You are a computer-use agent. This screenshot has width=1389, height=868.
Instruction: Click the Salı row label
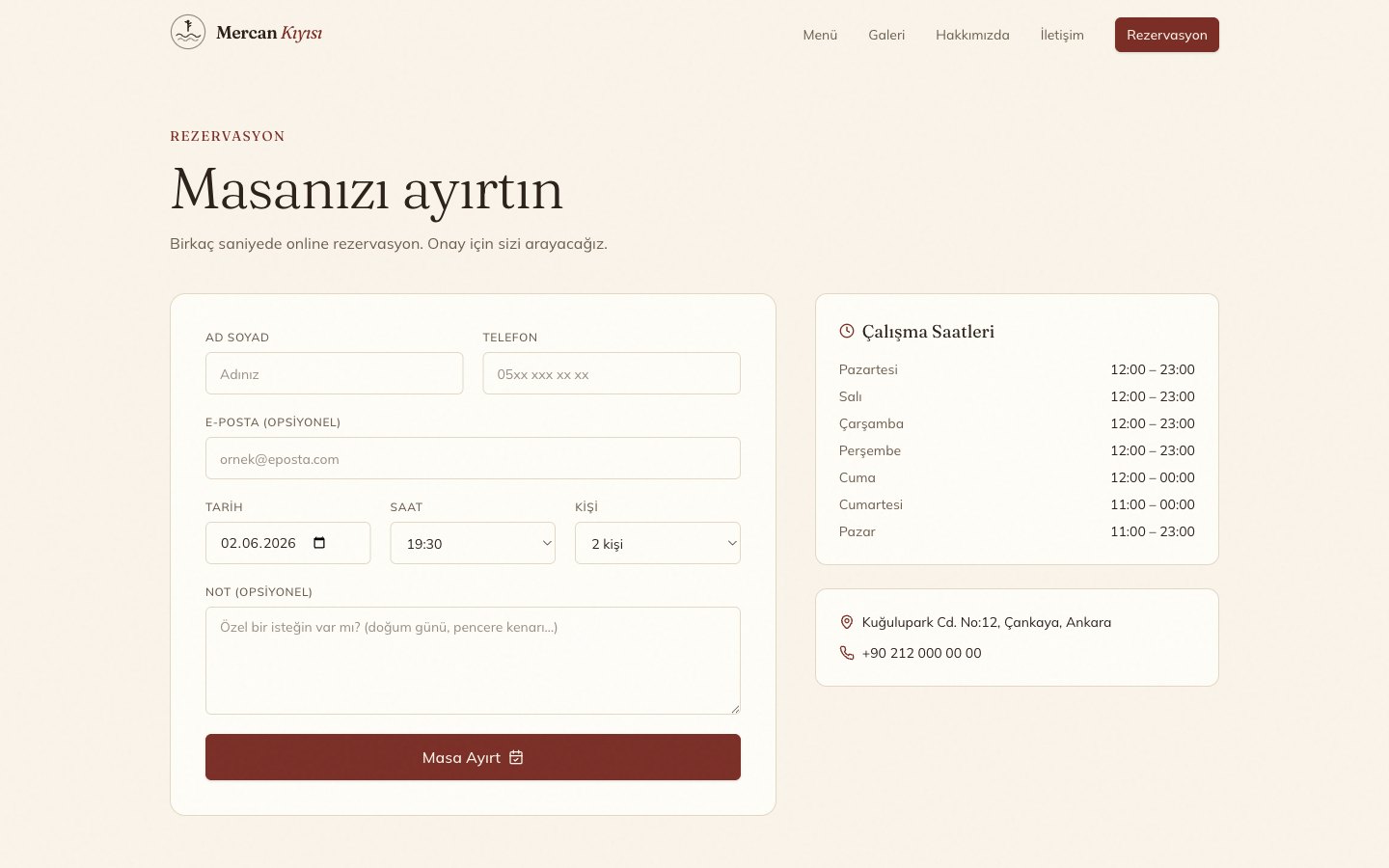coord(851,396)
